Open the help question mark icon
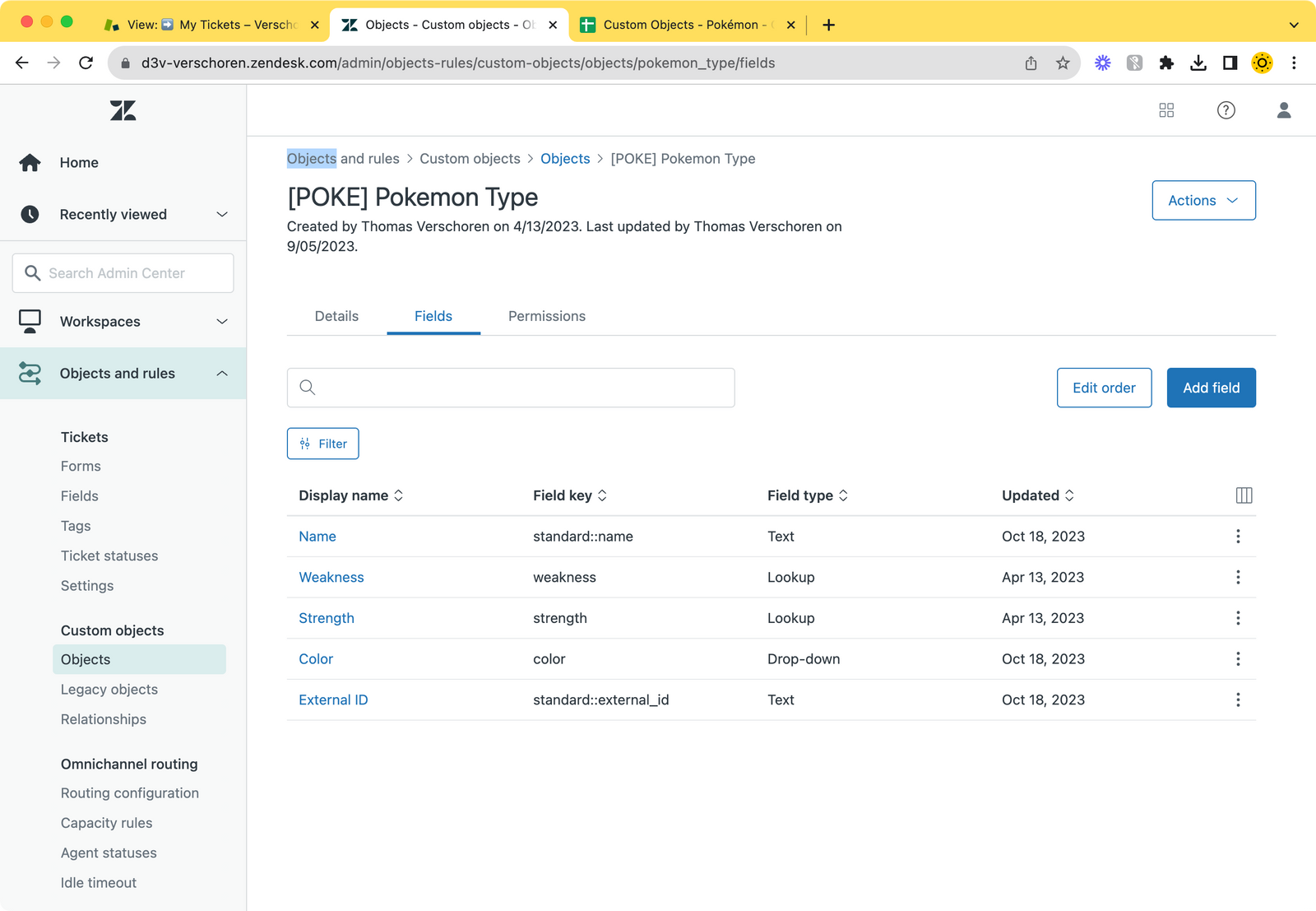Screen dimensions: 1316x911 click(x=1226, y=110)
